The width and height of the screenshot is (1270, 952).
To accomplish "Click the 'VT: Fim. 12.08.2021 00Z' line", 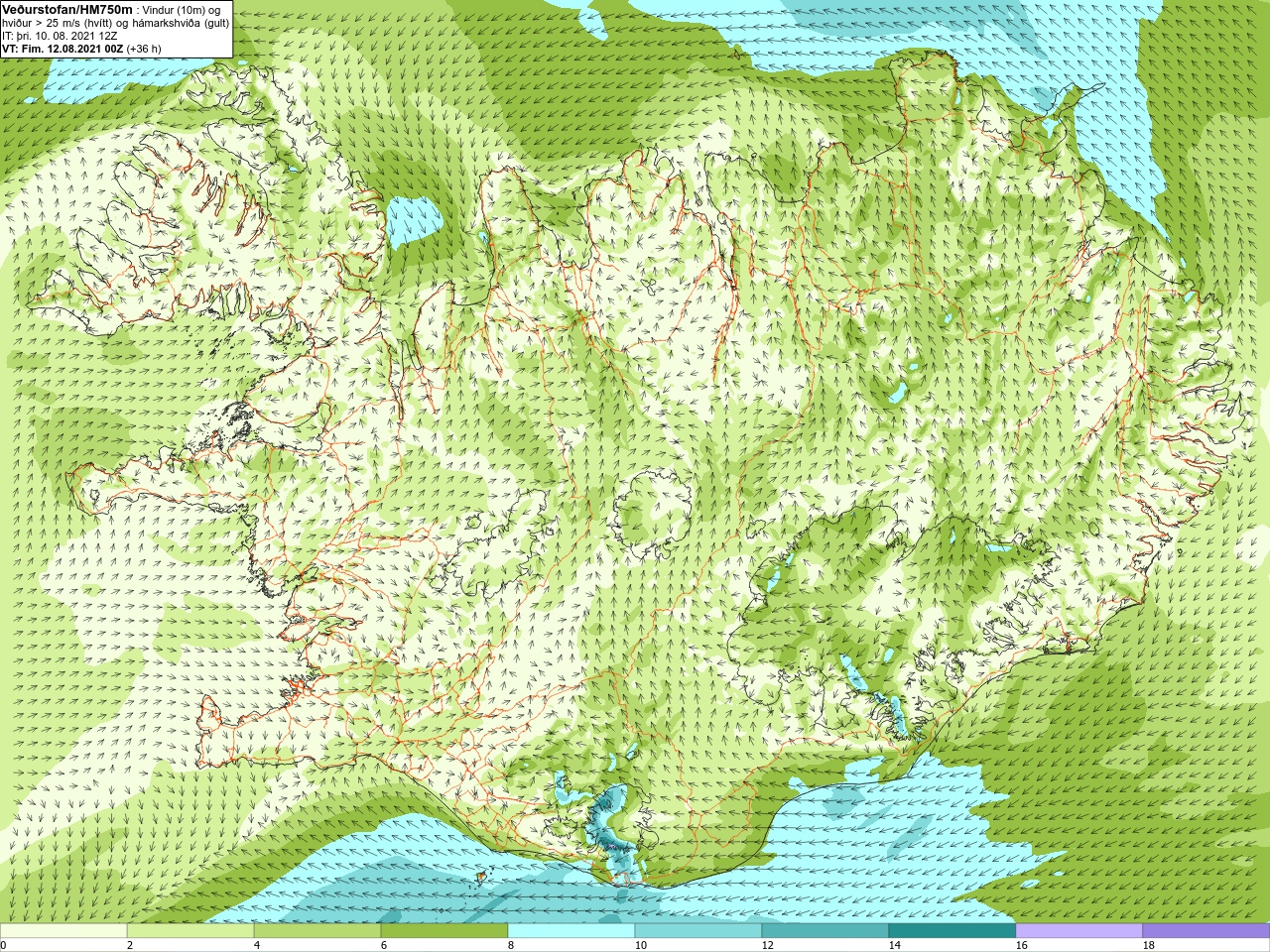I will (x=62, y=48).
